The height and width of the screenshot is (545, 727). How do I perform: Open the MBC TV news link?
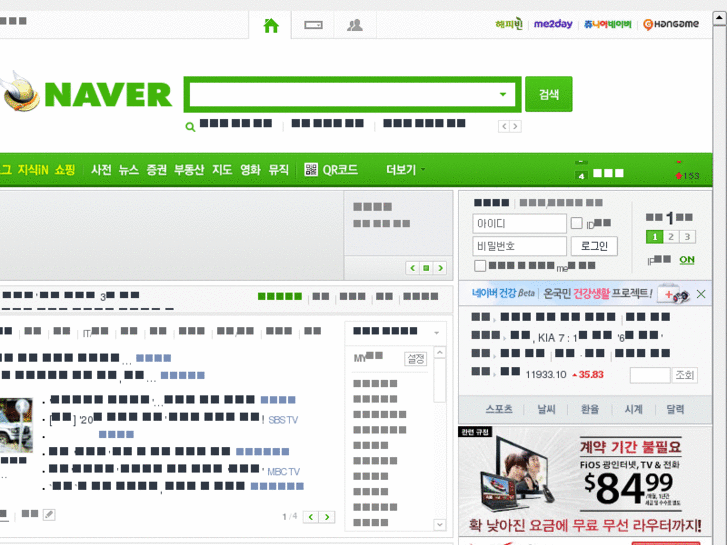coord(283,472)
